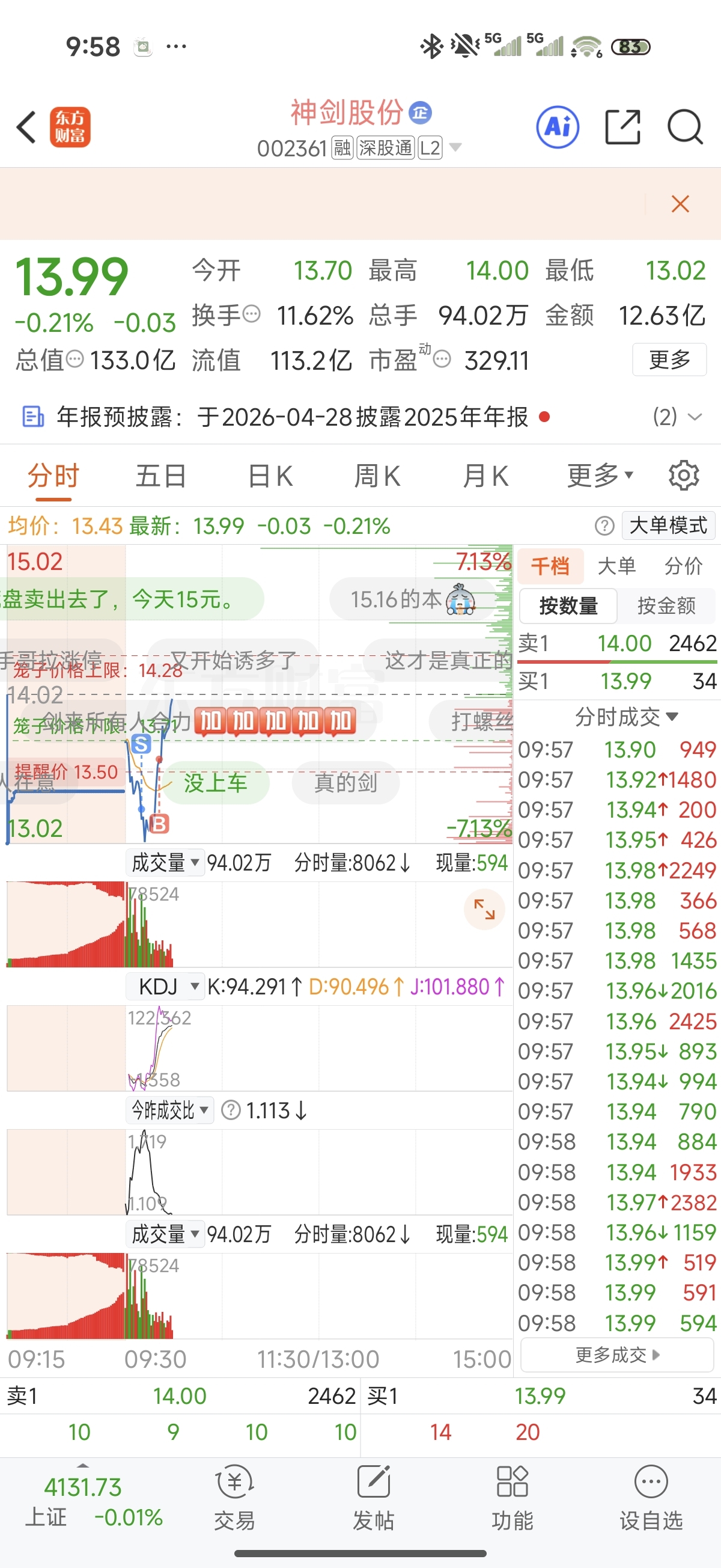Close the orange banner with X
The width and height of the screenshot is (721, 1568).
pos(680,204)
